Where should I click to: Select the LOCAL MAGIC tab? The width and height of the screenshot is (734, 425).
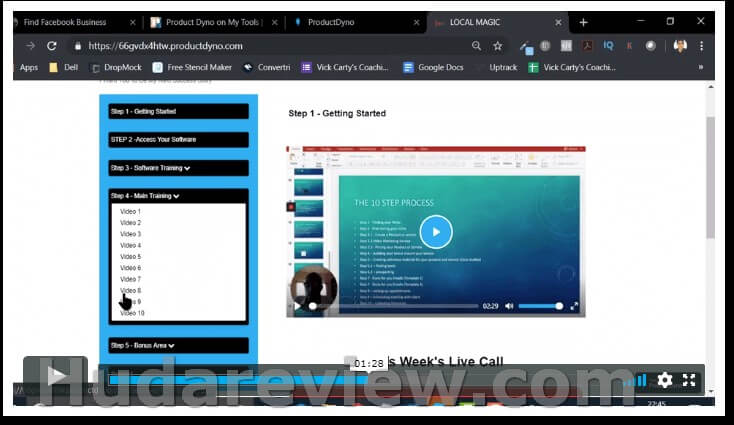(475, 22)
